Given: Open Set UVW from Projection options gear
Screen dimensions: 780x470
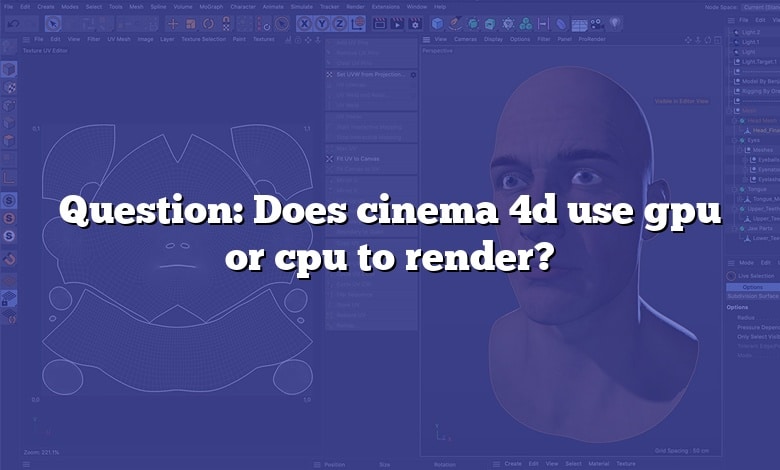Looking at the screenshot, I should pyautogui.click(x=413, y=75).
